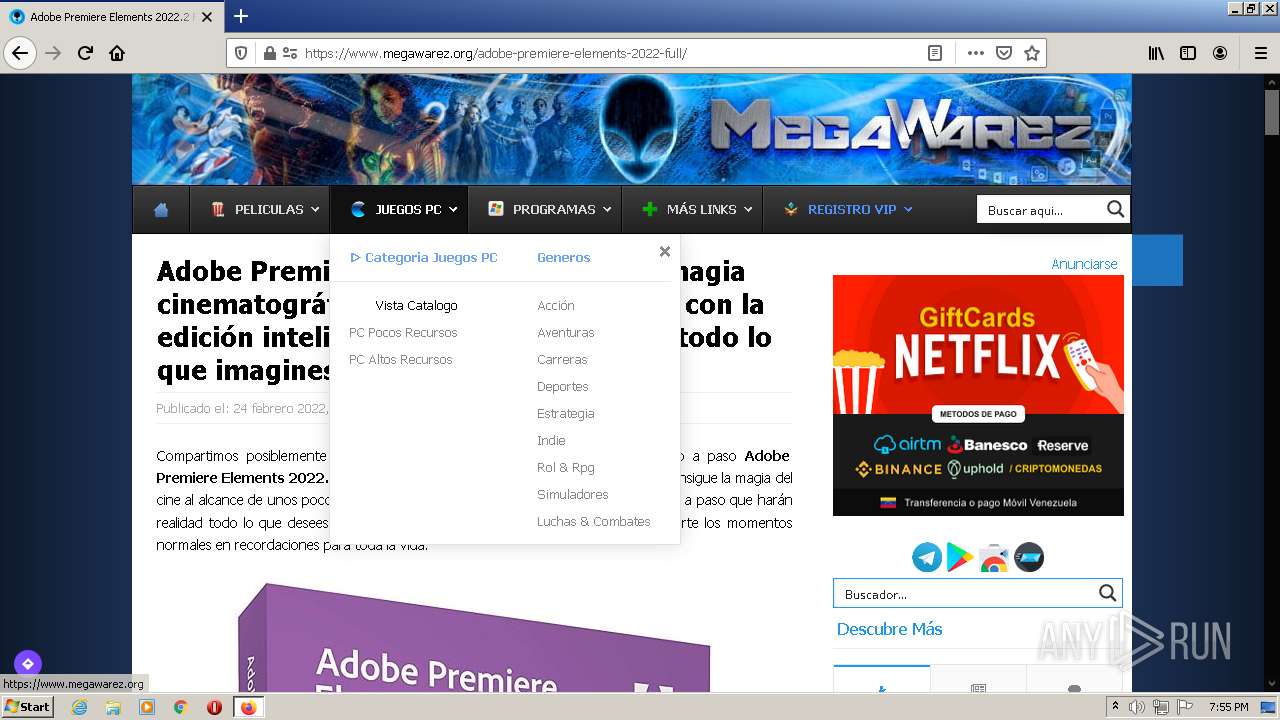Focus the Buscador search field
The width and height of the screenshot is (1280, 720).
point(965,594)
